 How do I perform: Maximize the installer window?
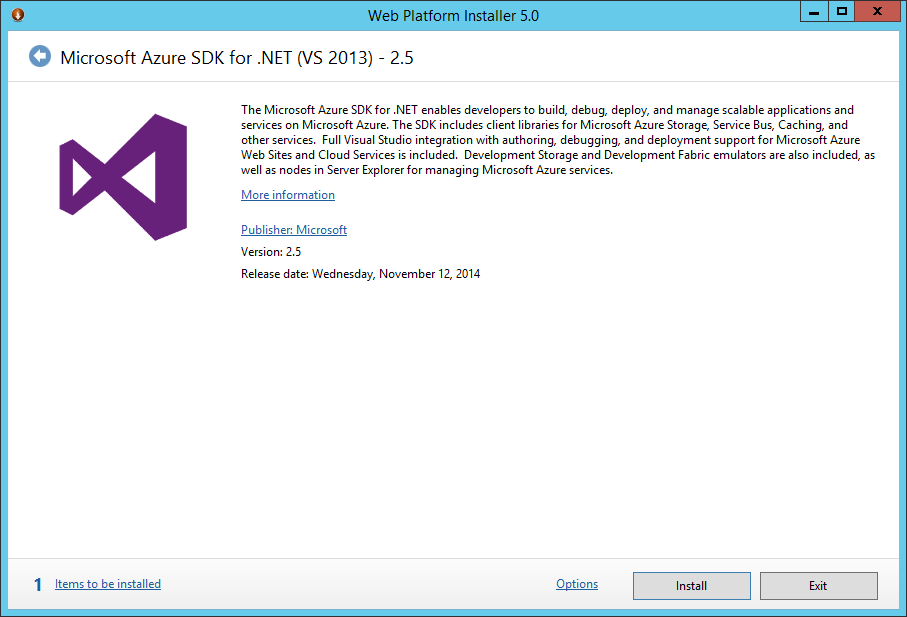[x=843, y=10]
